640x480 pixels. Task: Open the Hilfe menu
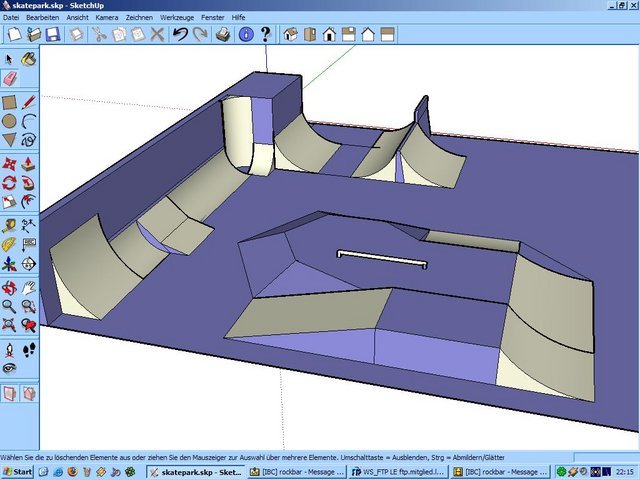pos(238,18)
